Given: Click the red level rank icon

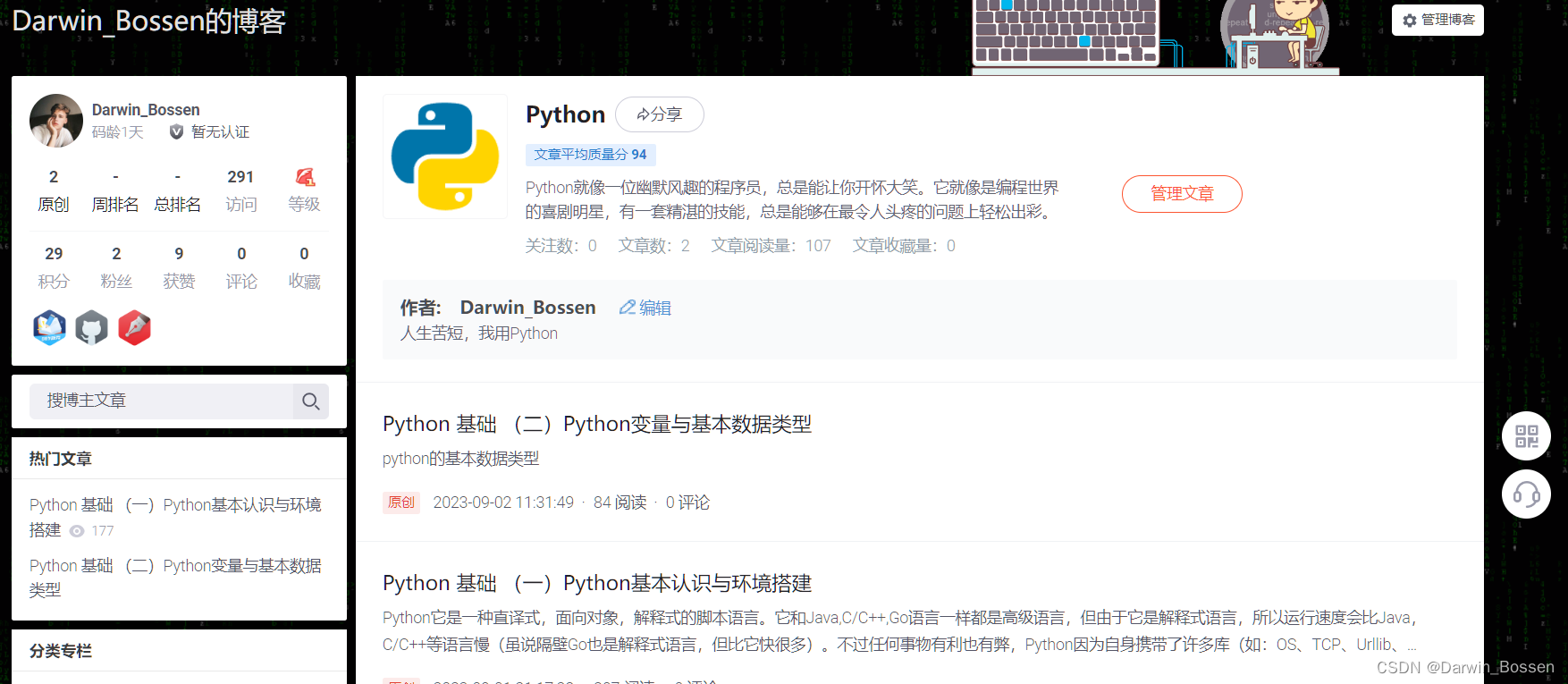Looking at the screenshot, I should tap(305, 177).
